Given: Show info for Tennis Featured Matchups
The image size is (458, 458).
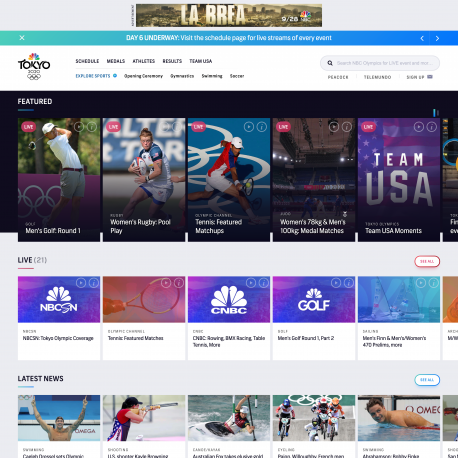Looking at the screenshot, I should pyautogui.click(x=262, y=127).
